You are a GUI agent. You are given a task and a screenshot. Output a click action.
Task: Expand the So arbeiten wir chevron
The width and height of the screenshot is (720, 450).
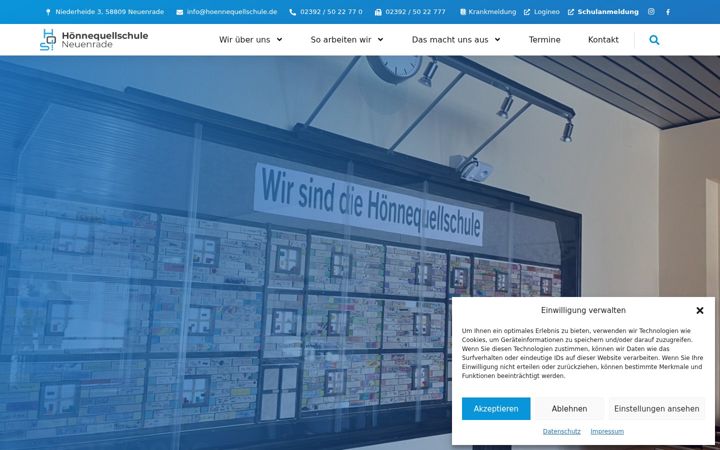click(380, 39)
